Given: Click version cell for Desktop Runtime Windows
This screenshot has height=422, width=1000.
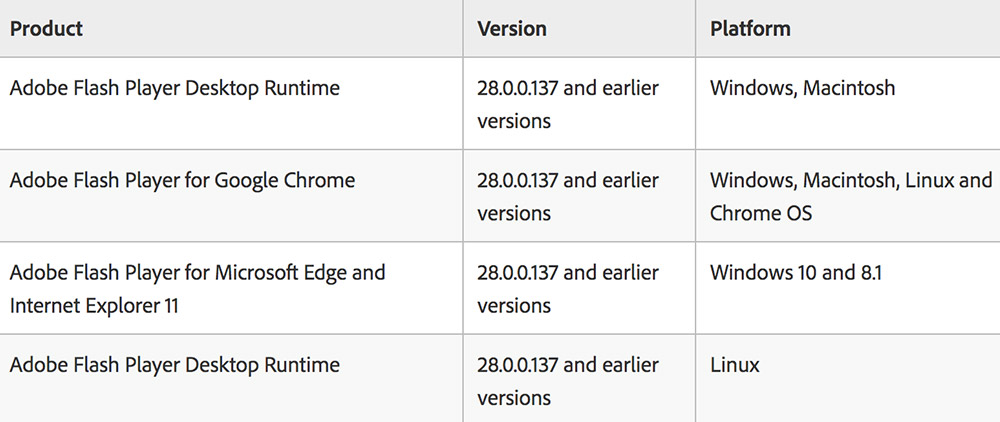Looking at the screenshot, I should [579, 103].
